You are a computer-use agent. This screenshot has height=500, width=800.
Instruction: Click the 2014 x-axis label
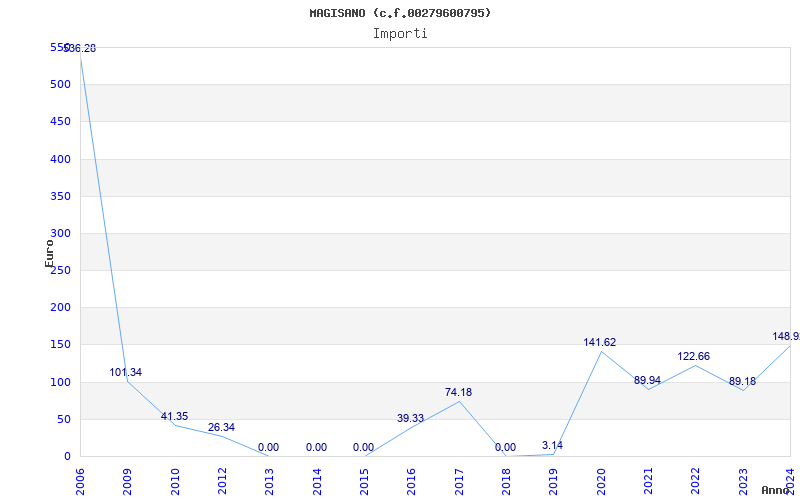pos(317,482)
